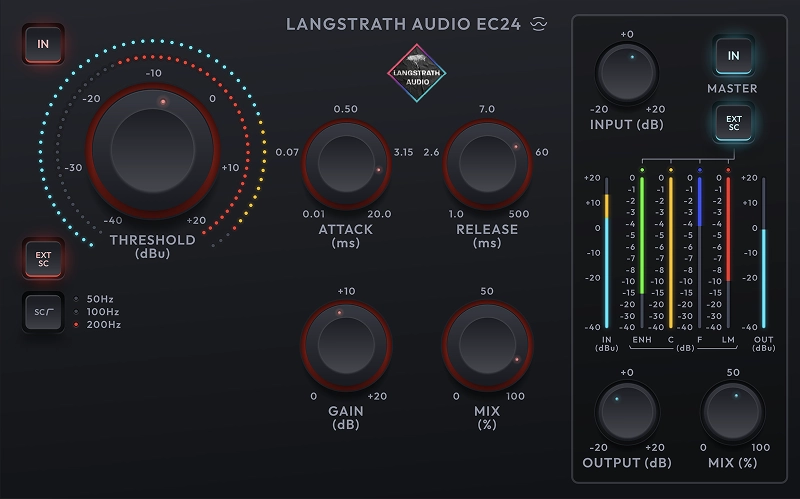Toggle the red EXT SC sidechain button
Screen dimensions: 800x499
point(43,259)
